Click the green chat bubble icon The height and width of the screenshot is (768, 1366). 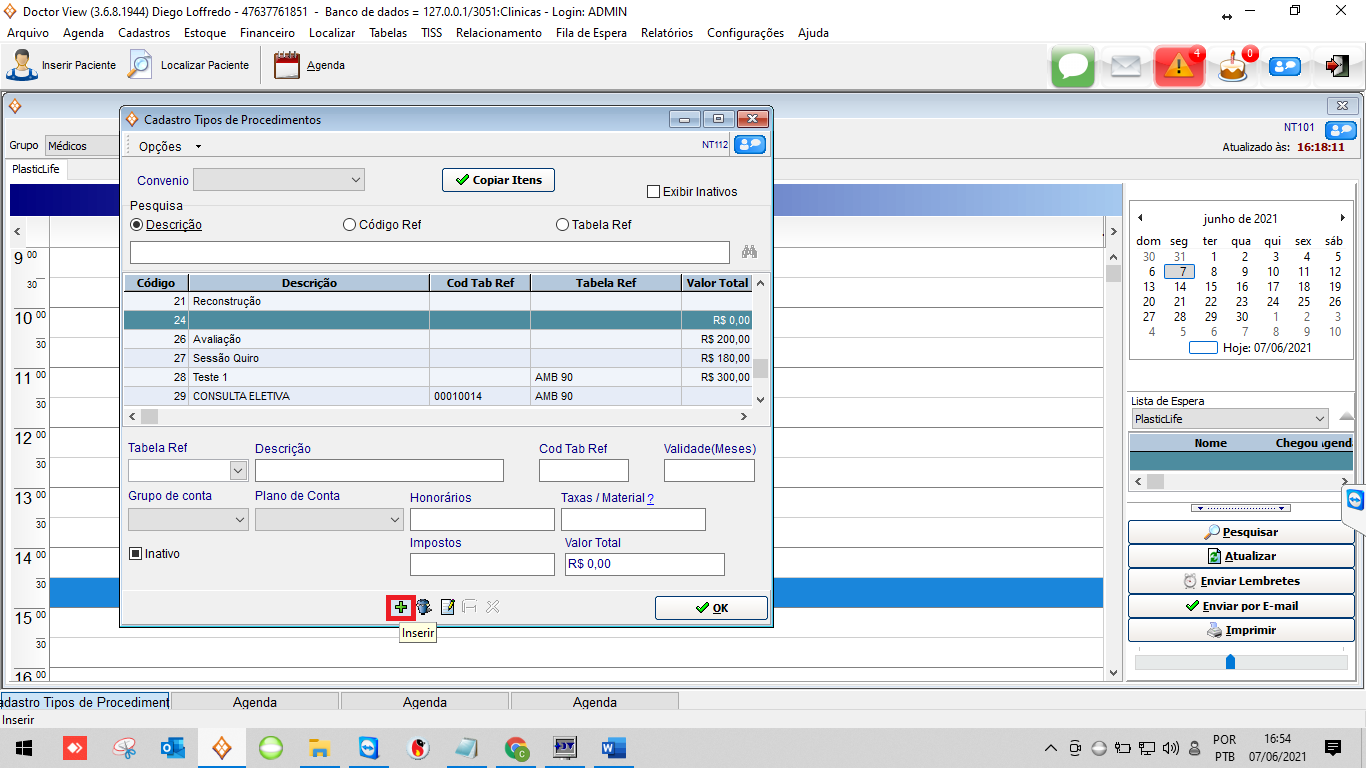(1073, 66)
